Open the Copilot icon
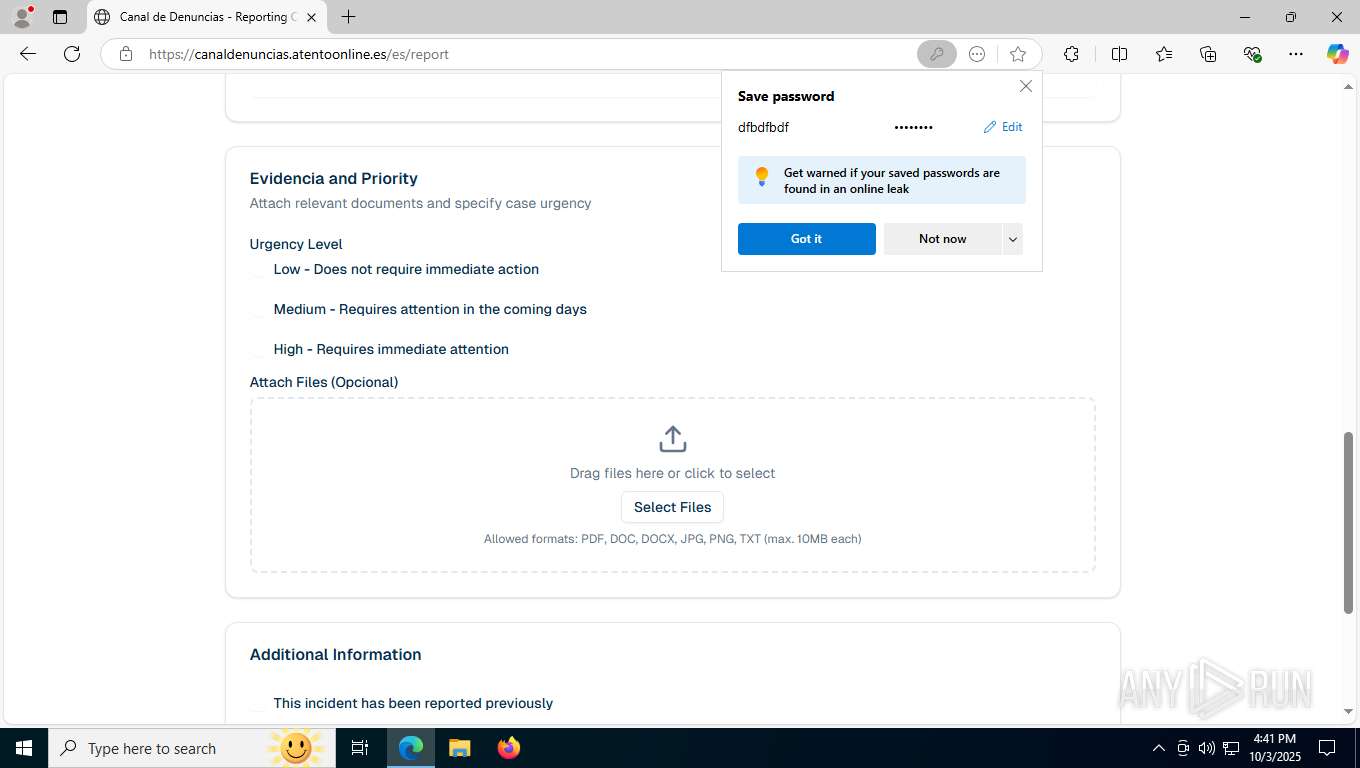The height and width of the screenshot is (768, 1360). (x=1338, y=54)
